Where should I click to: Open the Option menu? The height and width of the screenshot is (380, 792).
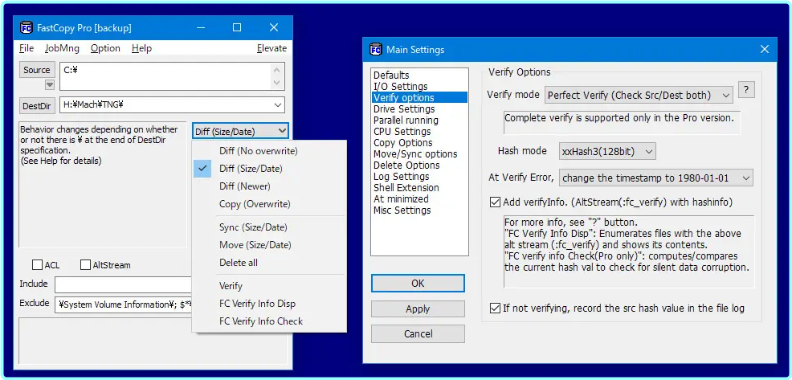tap(106, 49)
